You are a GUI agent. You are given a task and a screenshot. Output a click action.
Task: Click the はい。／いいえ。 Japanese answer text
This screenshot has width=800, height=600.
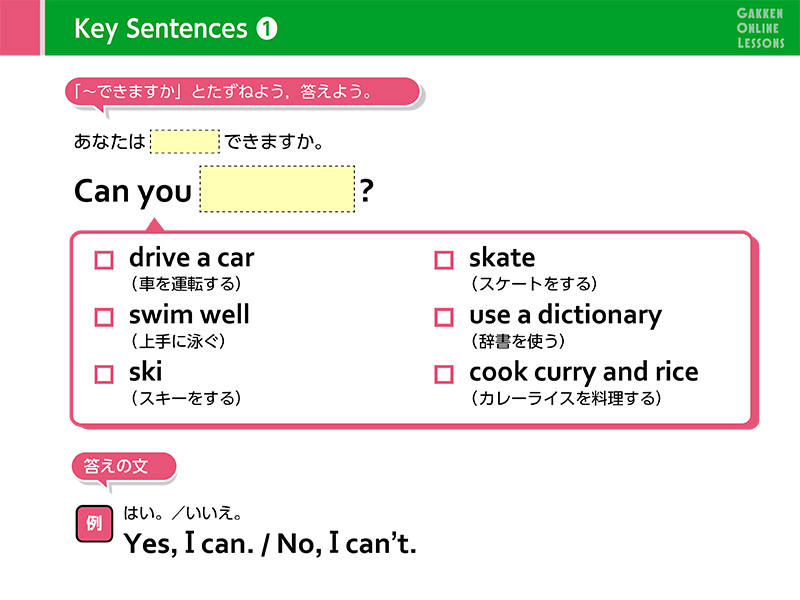tap(183, 513)
